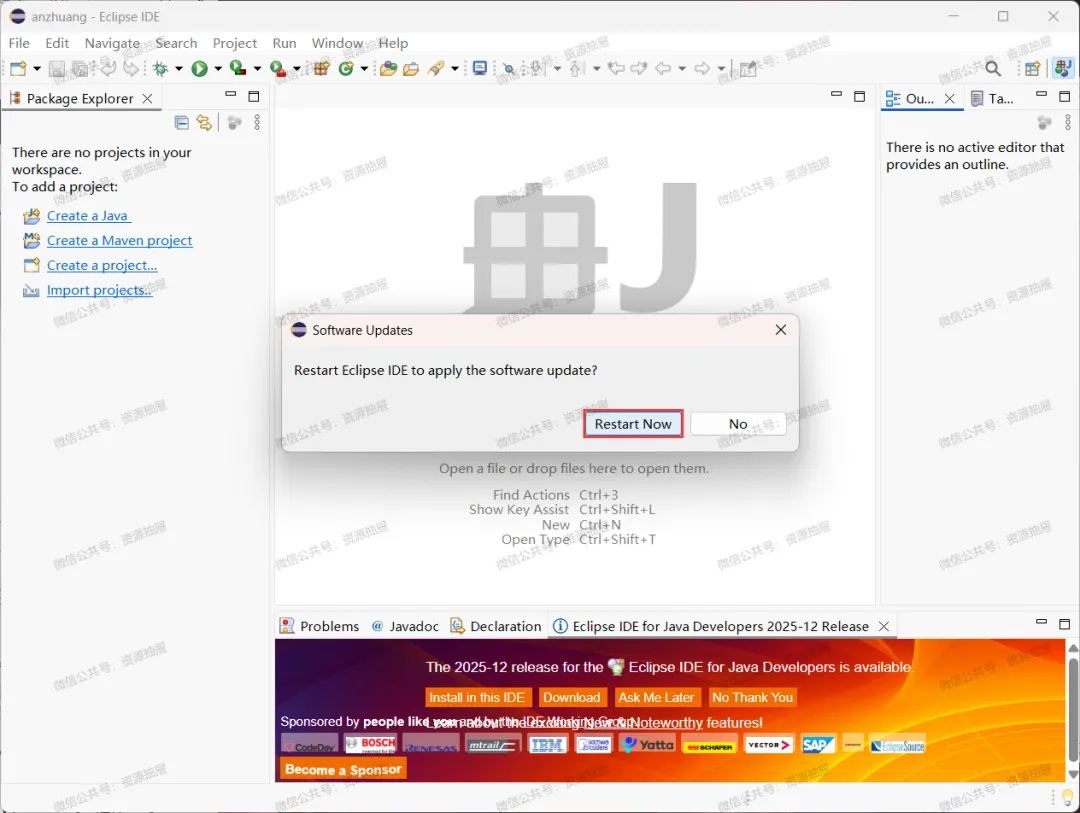Click the Ask Me Later button

(x=656, y=697)
